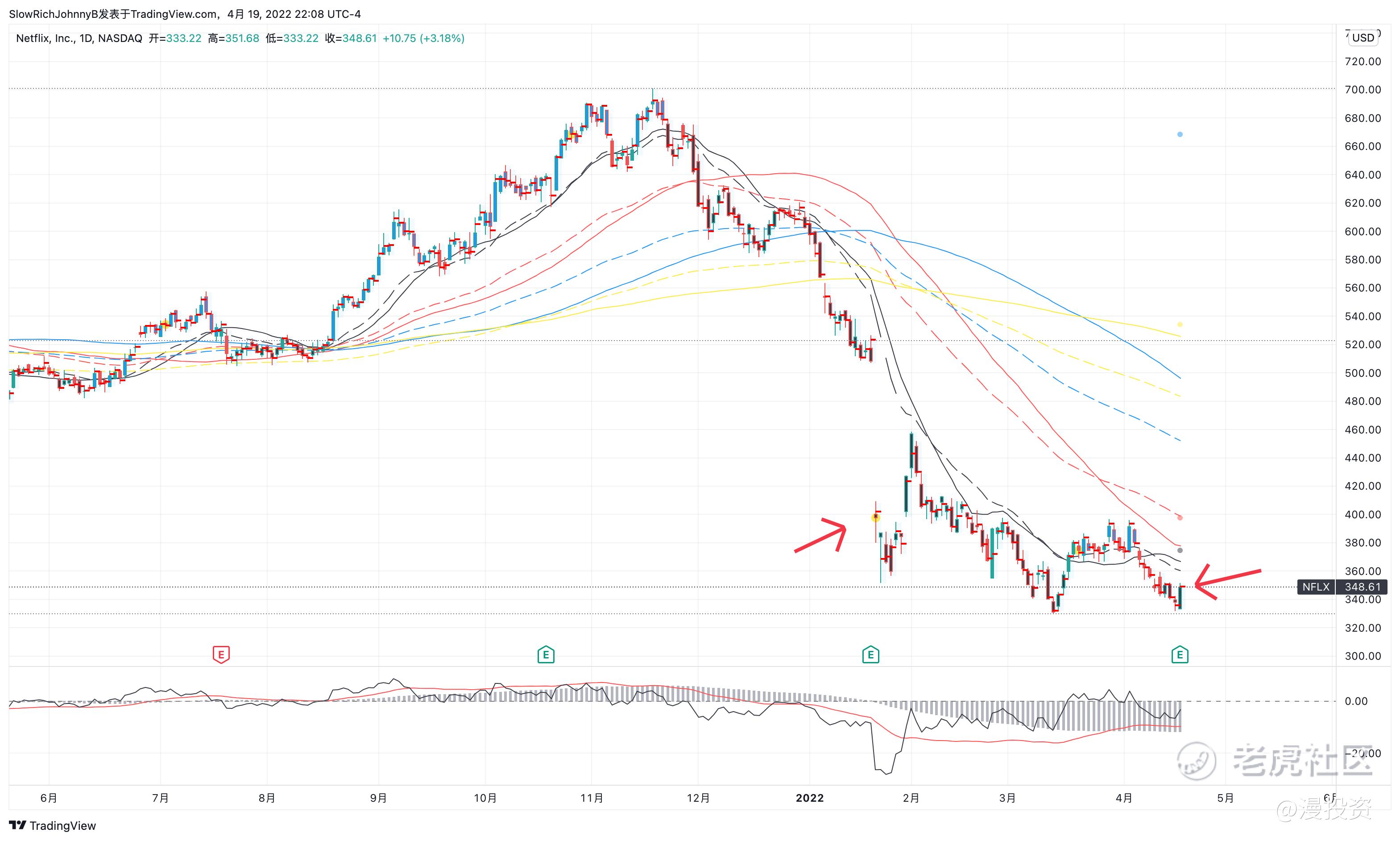Click the red earnings marker in July
The height and width of the screenshot is (841, 1400).
[x=221, y=654]
